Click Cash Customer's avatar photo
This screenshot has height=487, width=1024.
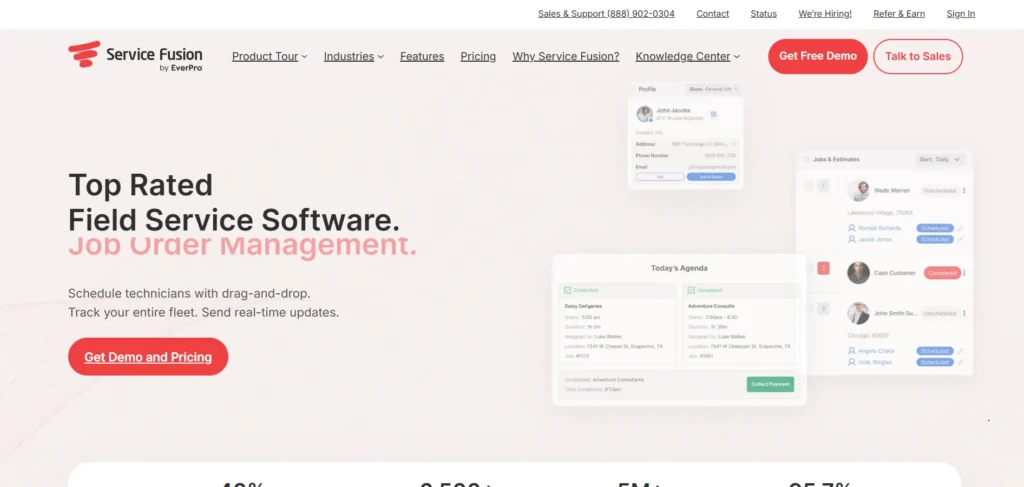point(859,273)
